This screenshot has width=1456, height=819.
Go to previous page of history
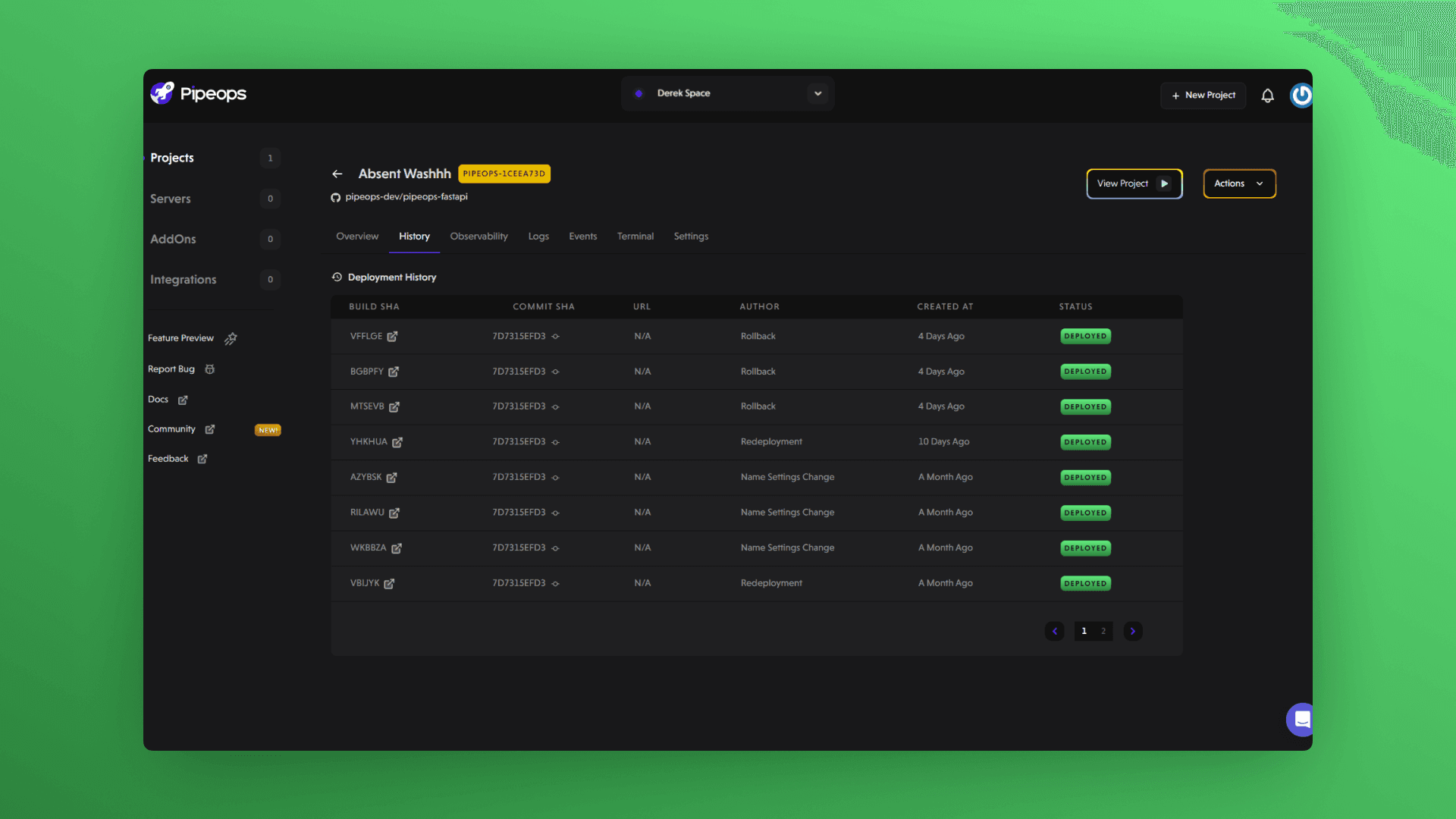tap(1054, 631)
